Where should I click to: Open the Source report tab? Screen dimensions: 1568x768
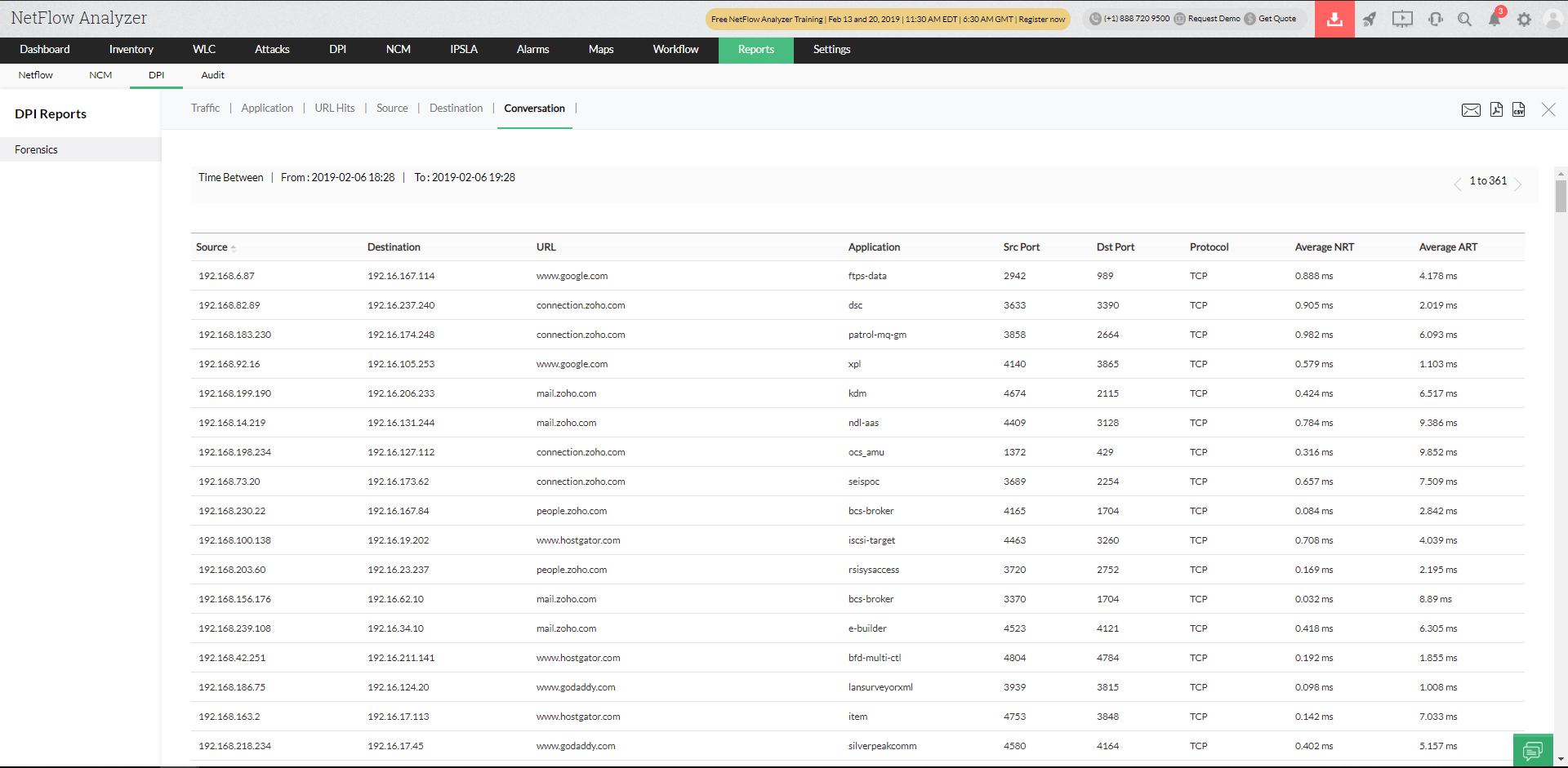tap(392, 109)
